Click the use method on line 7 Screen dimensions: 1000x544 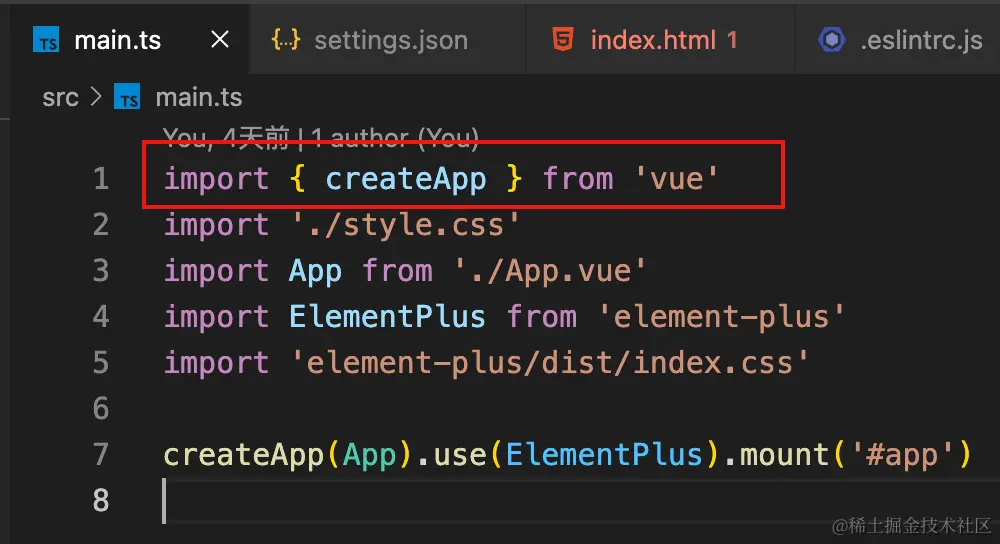point(460,455)
